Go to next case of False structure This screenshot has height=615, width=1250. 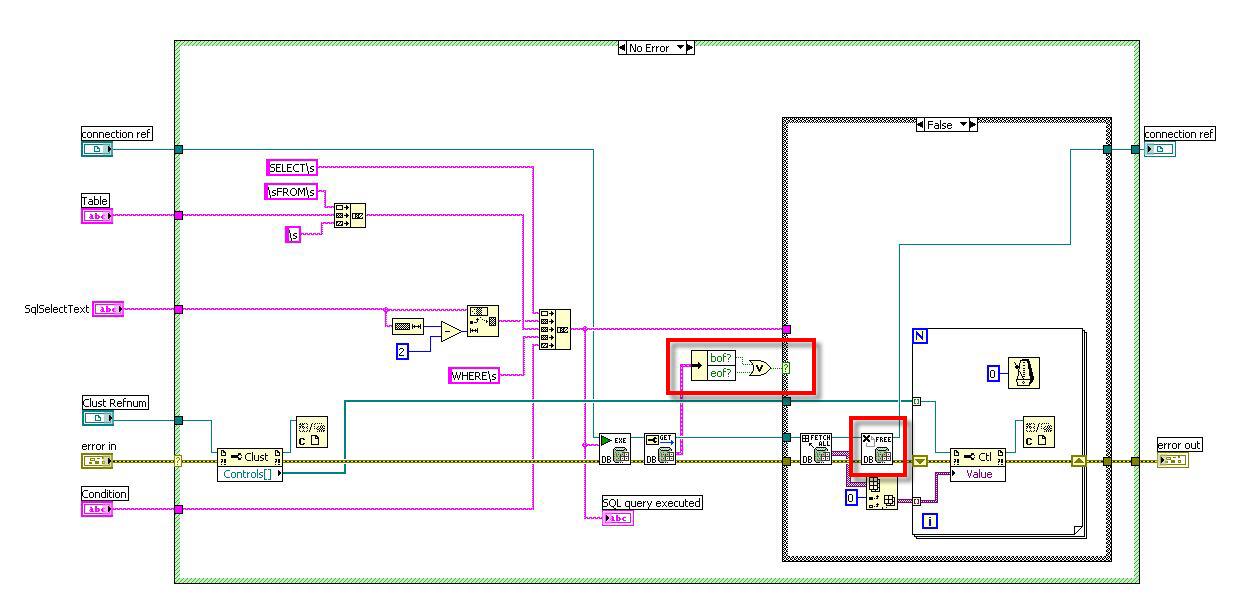click(x=974, y=125)
